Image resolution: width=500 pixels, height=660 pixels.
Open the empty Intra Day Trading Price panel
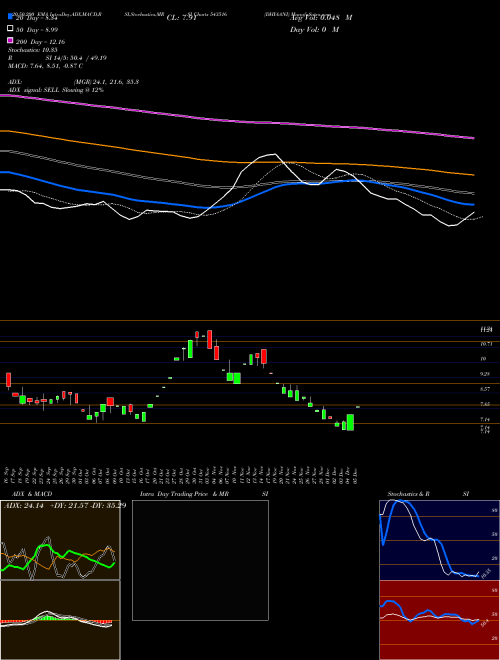(200, 560)
